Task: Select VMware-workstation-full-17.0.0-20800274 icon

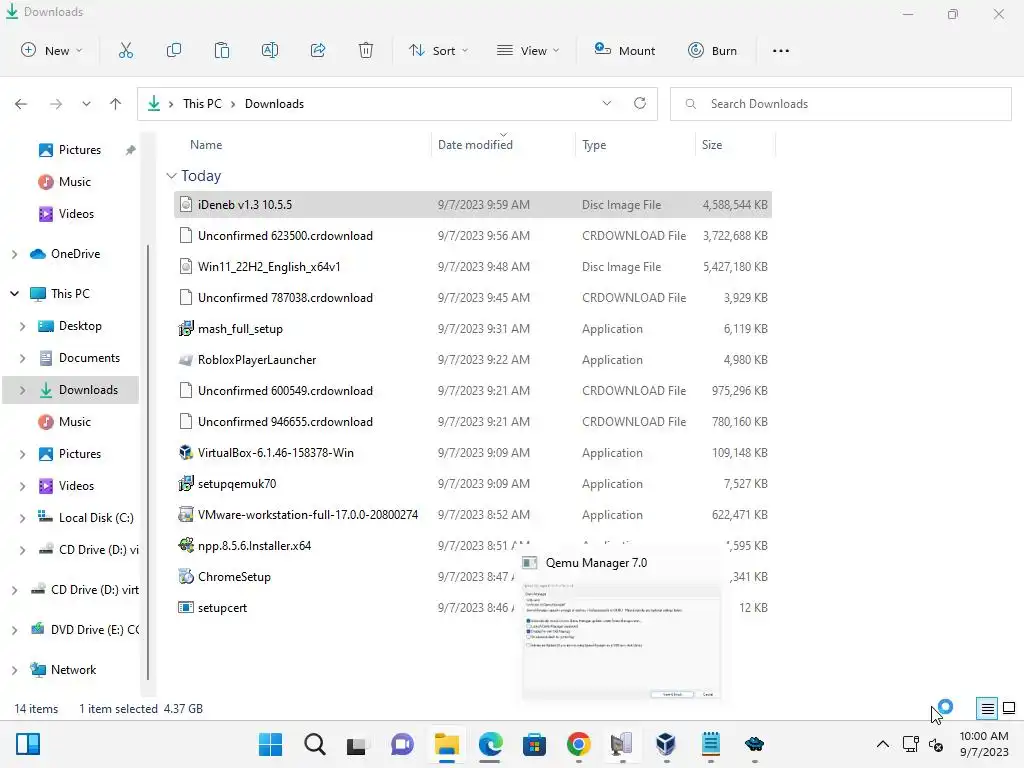Action: click(x=186, y=515)
